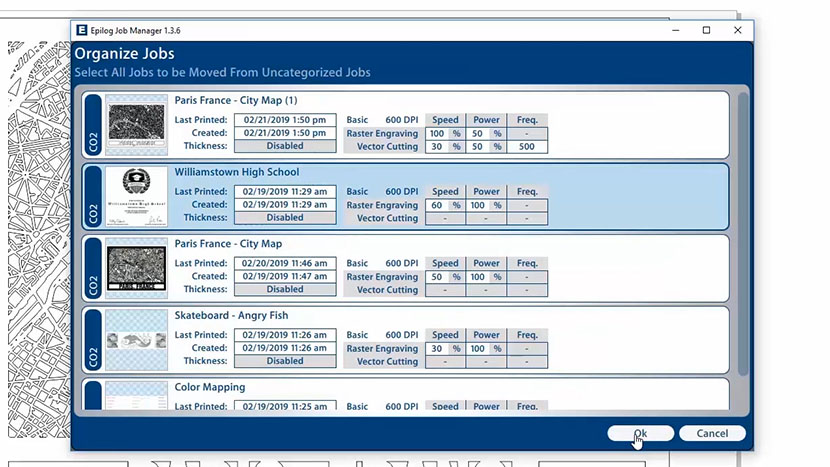Screen dimensions: 830x467
Task: Select the Paris France - City Map (1) thumbnail
Action: click(136, 124)
